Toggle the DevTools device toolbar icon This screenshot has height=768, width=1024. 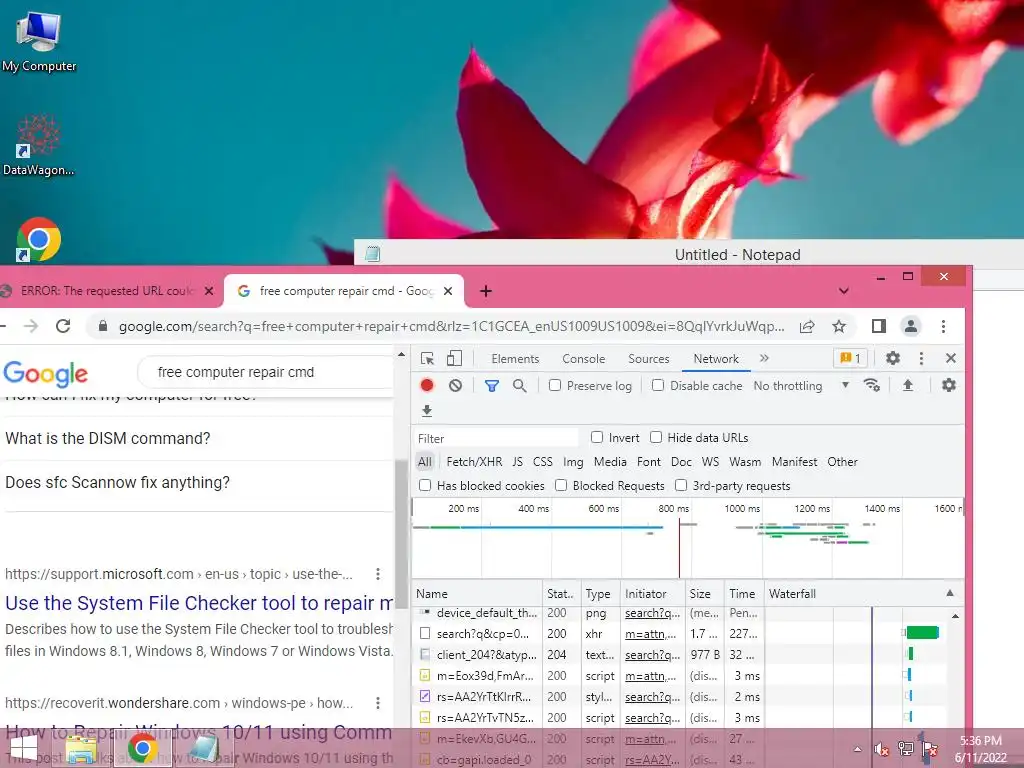point(455,359)
